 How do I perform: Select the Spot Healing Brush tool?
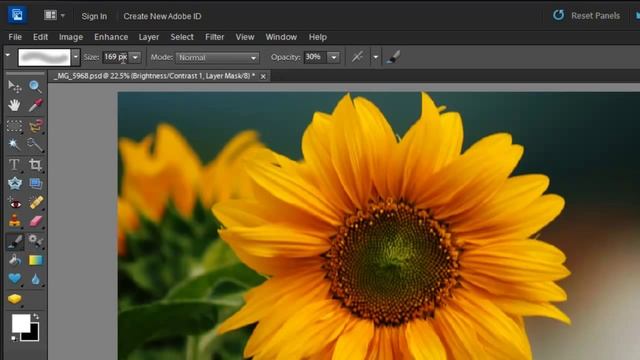[36, 202]
